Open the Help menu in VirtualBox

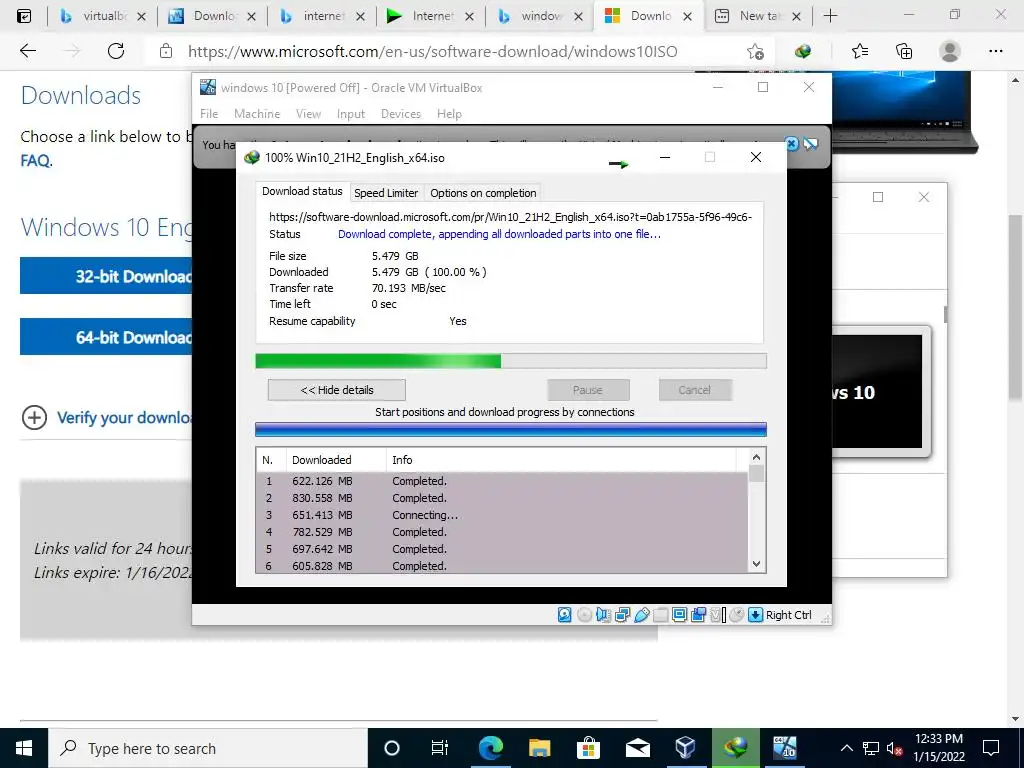click(449, 114)
